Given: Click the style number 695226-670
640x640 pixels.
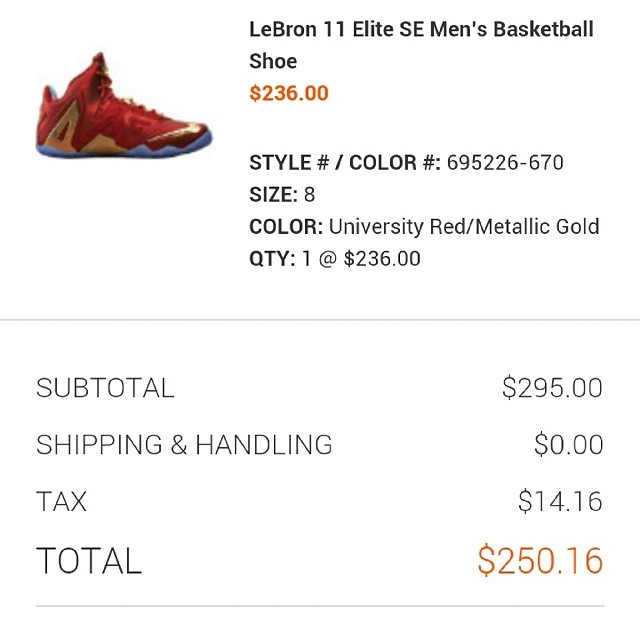Looking at the screenshot, I should click(505, 163).
